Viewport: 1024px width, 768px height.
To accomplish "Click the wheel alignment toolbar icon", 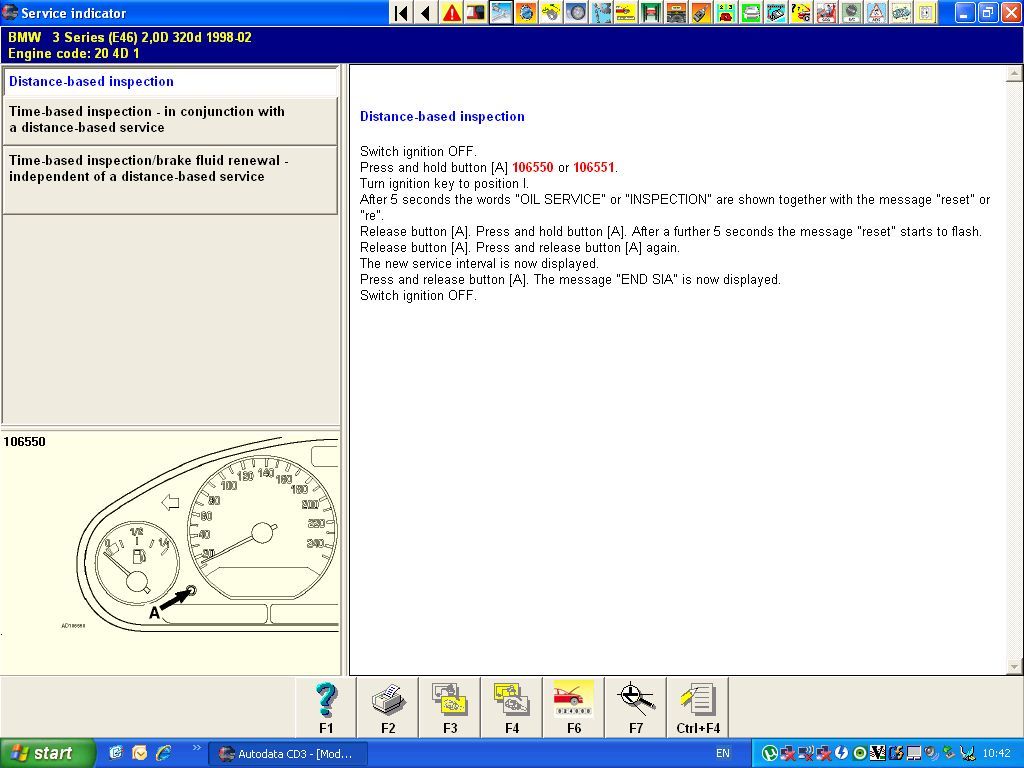I will [601, 12].
